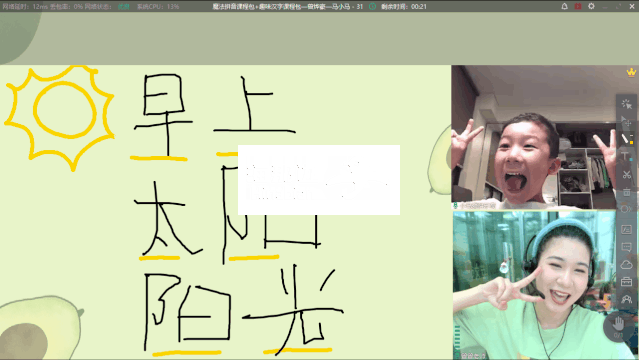This screenshot has height=360, width=639.
Task: Open the cloud storage icon
Action: 626,265
